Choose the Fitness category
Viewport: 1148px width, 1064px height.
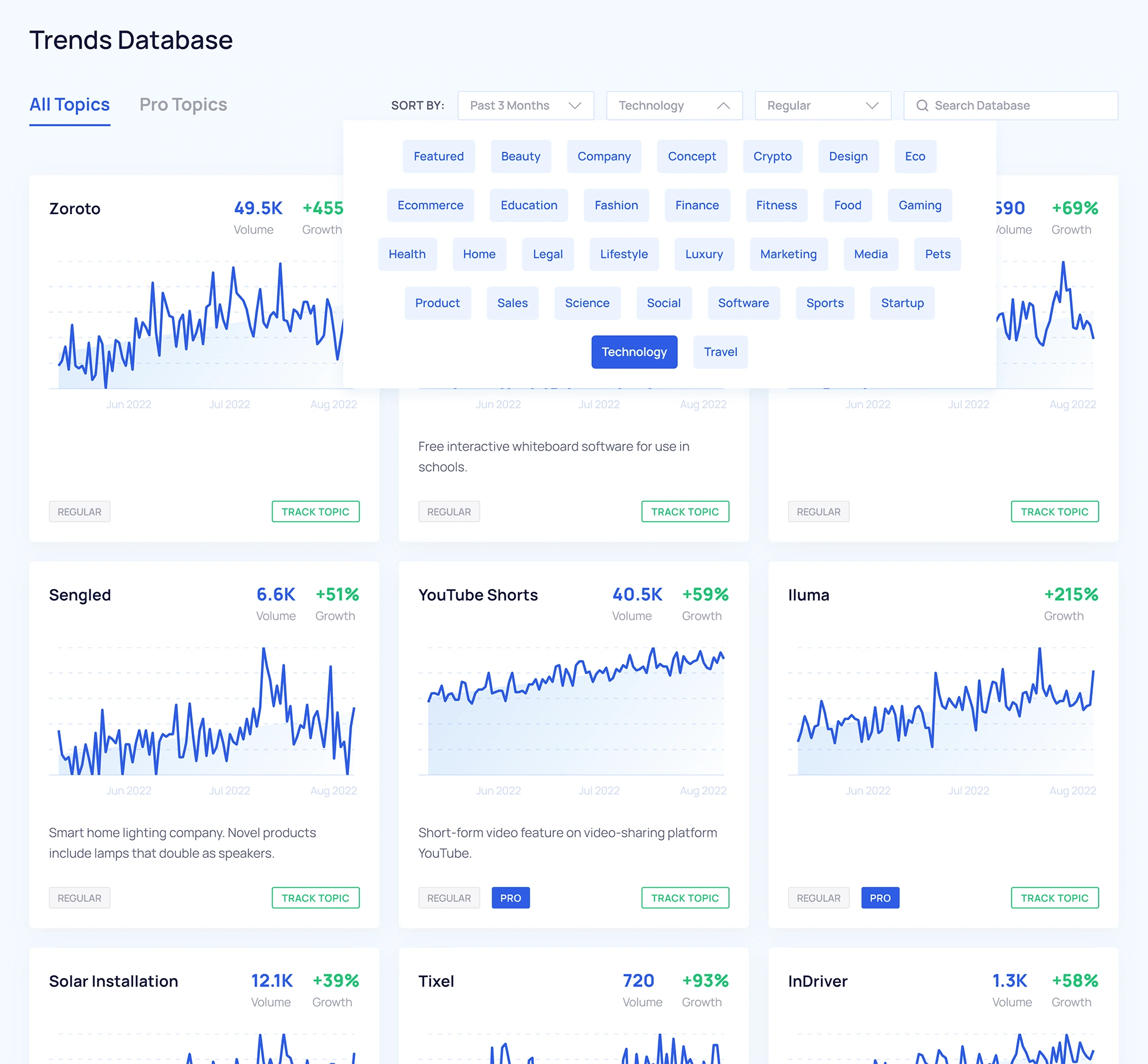pos(776,206)
